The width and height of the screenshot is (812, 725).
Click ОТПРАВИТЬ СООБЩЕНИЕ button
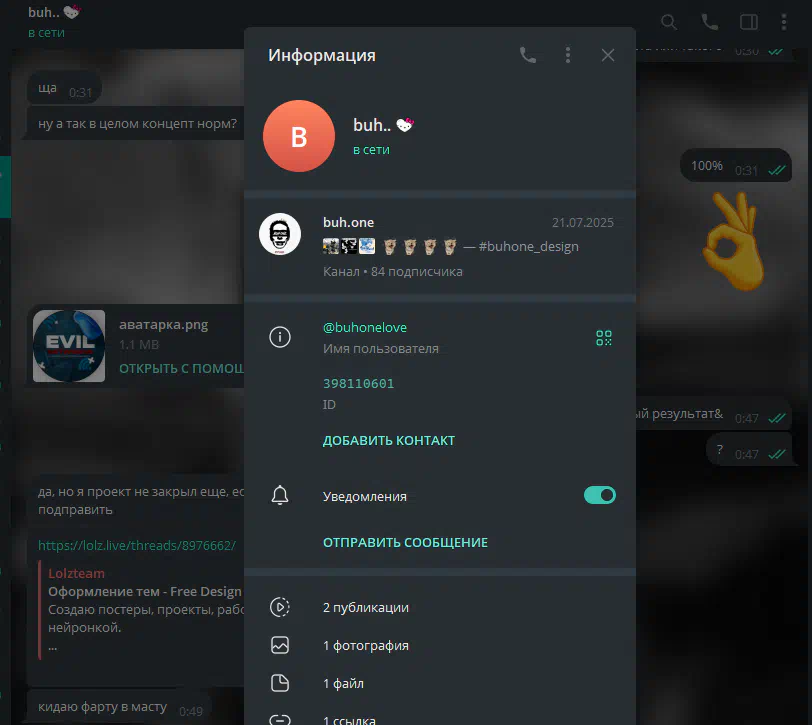click(405, 542)
